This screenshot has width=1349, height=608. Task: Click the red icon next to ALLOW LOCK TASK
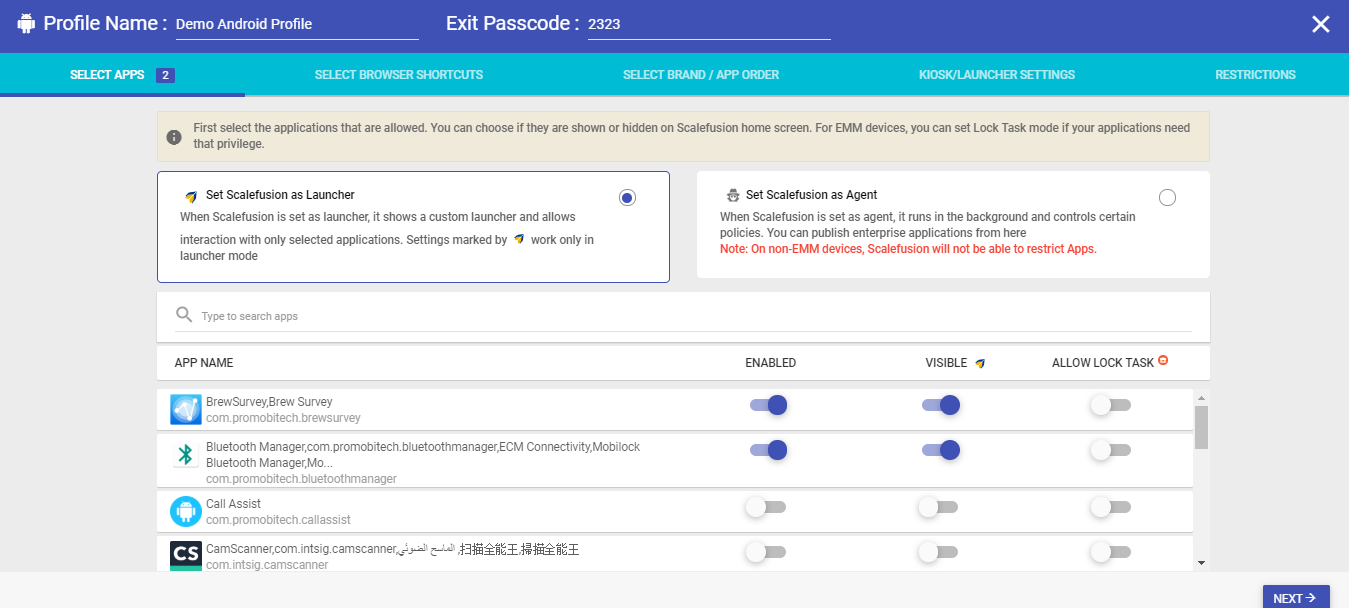pos(1163,361)
